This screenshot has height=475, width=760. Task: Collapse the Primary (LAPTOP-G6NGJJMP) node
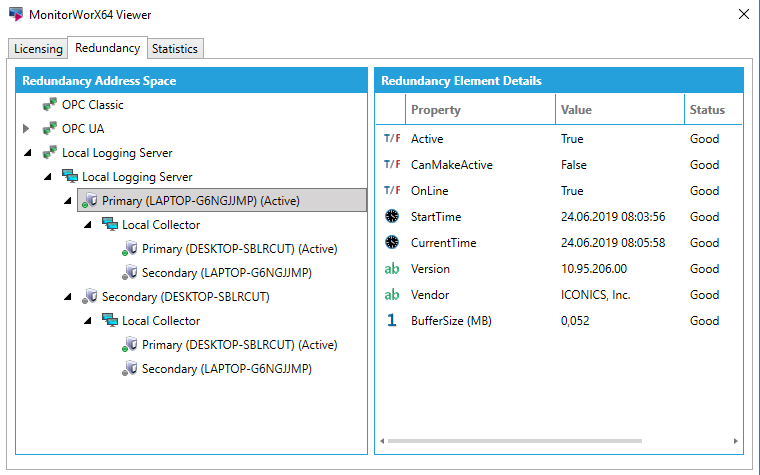[x=67, y=201]
